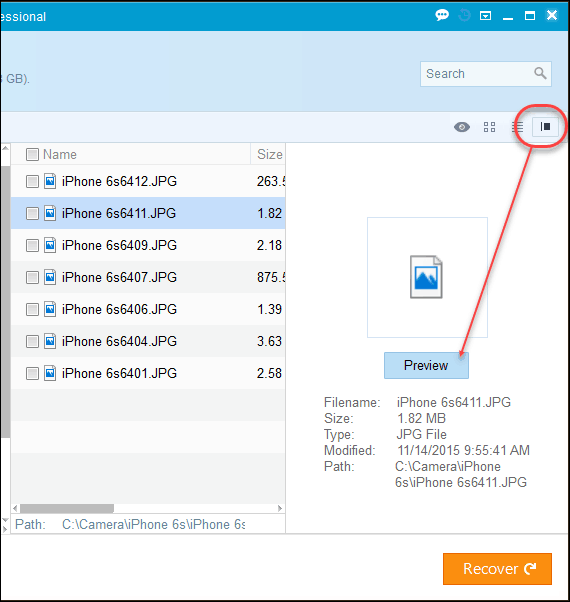Check the box for iPhone 6s6412.JPG
570x602 pixels.
point(32,181)
